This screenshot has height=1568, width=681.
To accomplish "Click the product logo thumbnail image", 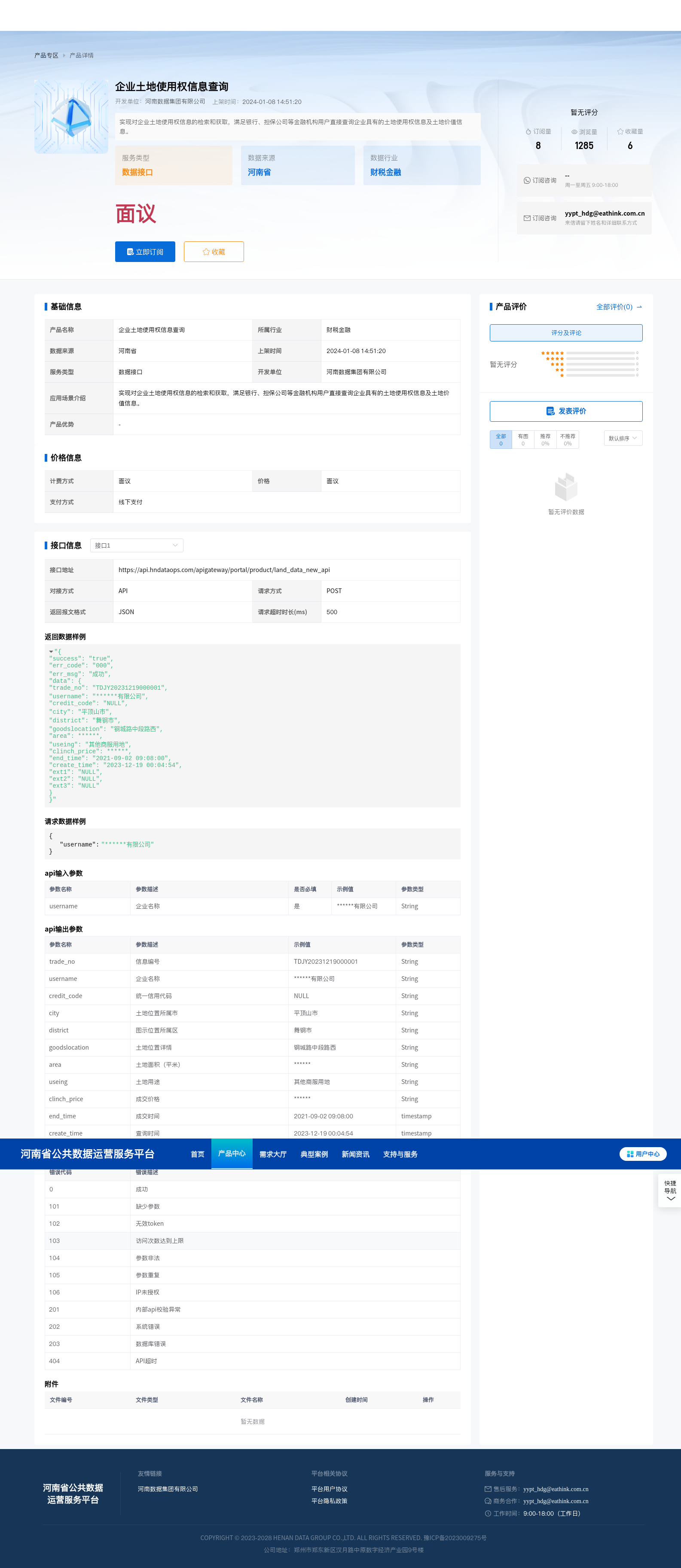I will pos(71,116).
